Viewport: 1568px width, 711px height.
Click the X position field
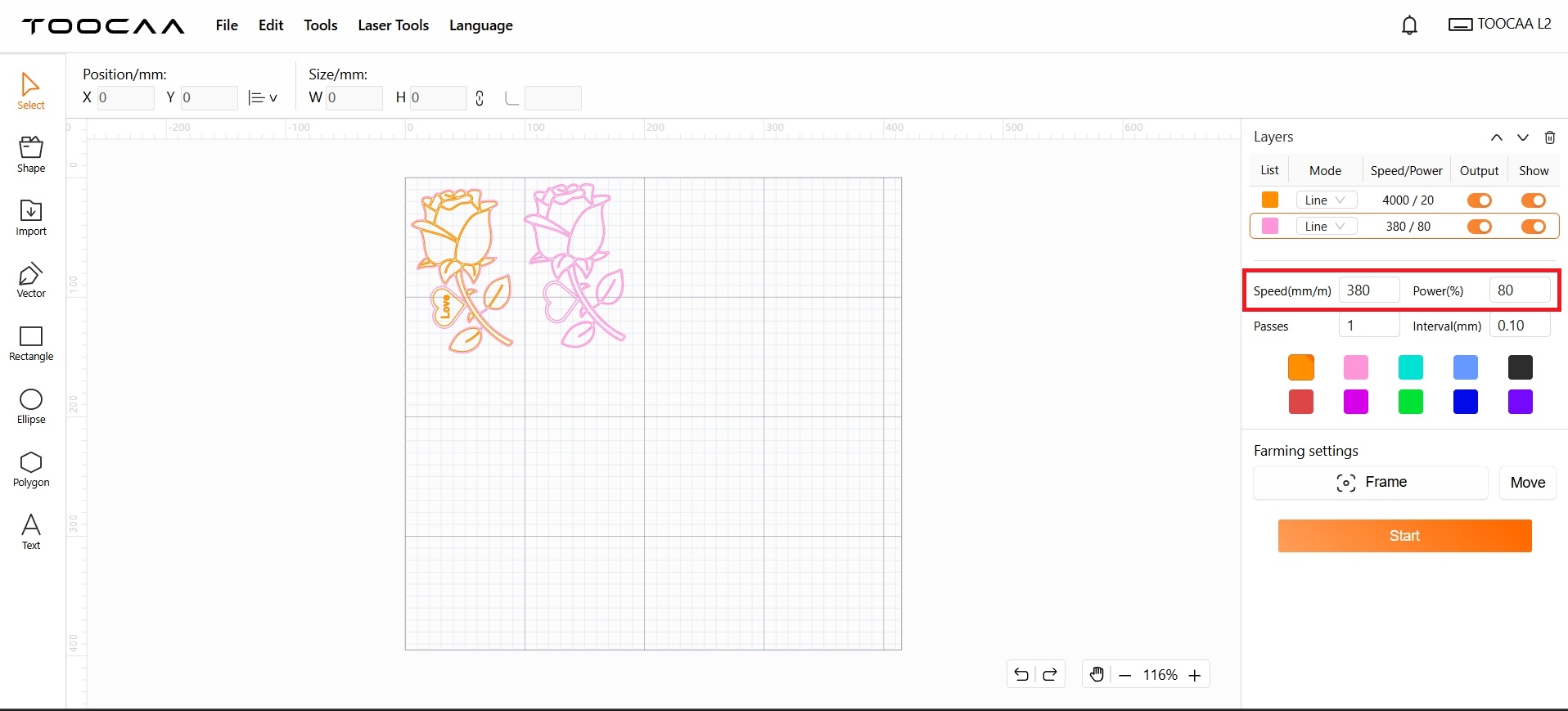[125, 98]
